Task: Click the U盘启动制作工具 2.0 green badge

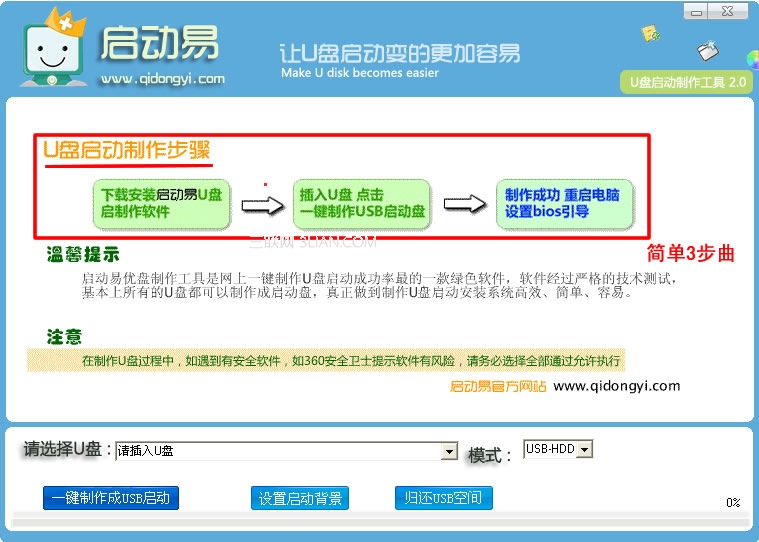Action: coord(686,82)
